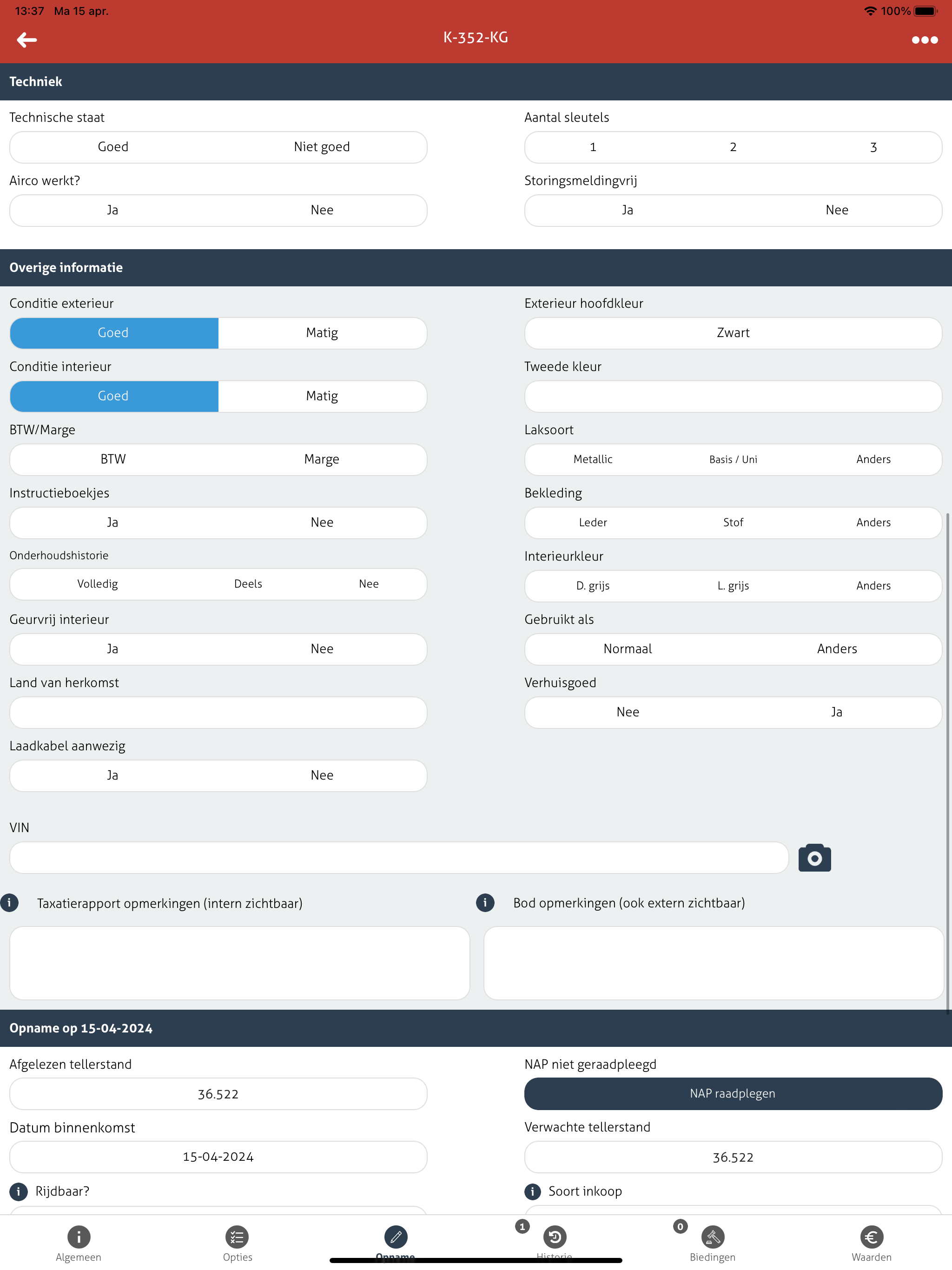
Task: Select Basis / Uni Laksoort
Action: click(x=733, y=459)
